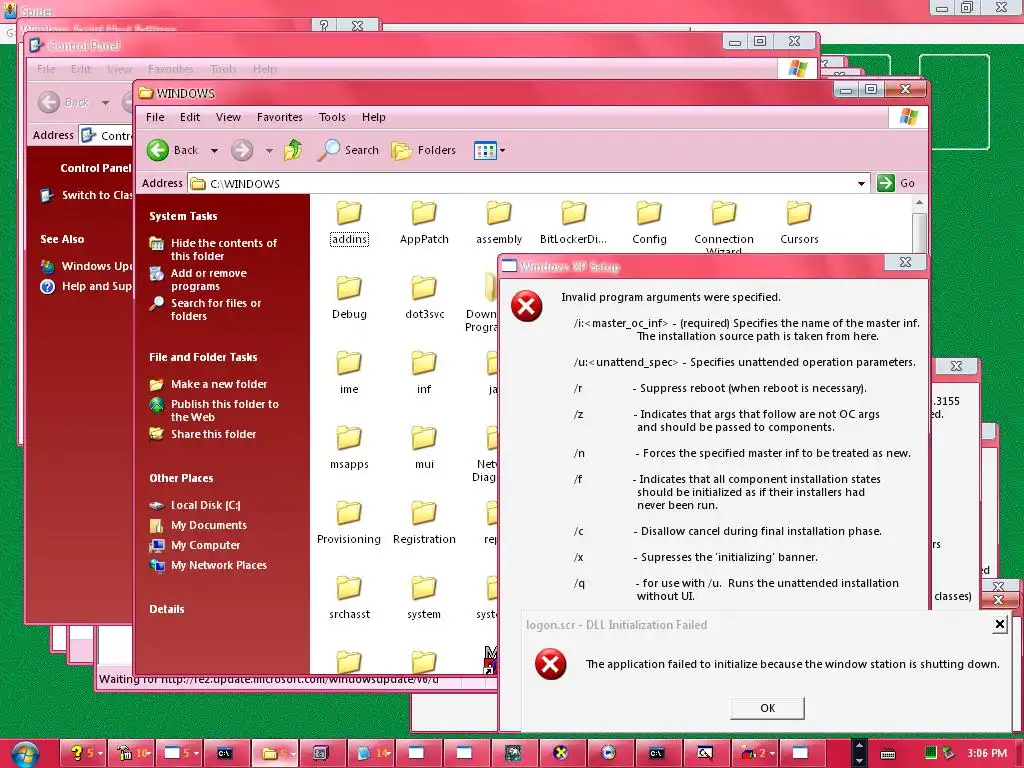
Task: Select the inf folder
Action: tap(424, 372)
